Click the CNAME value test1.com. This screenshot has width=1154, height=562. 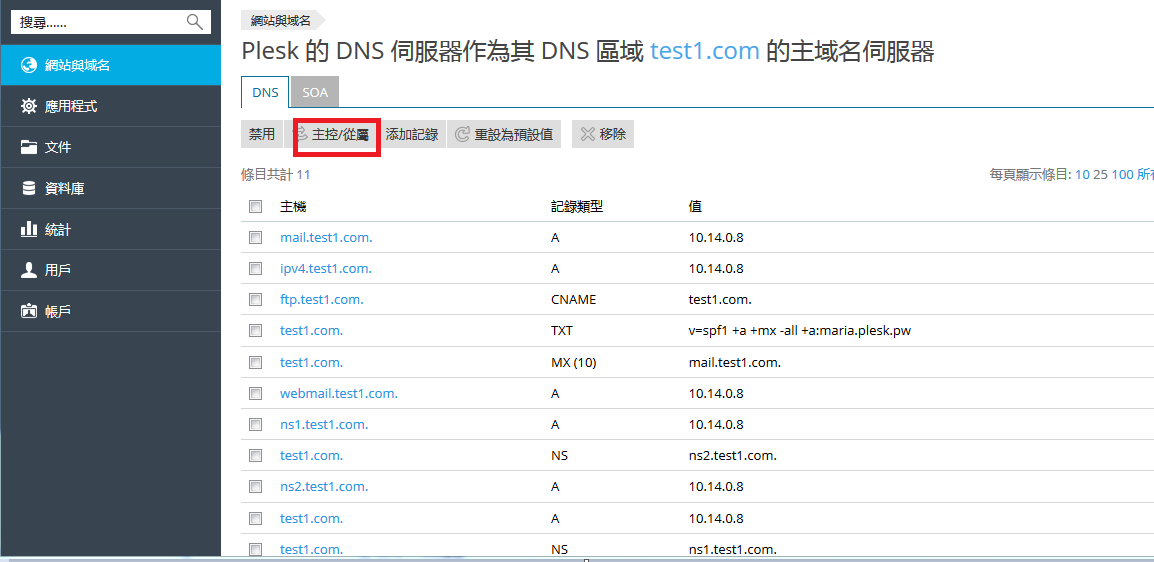click(x=720, y=299)
